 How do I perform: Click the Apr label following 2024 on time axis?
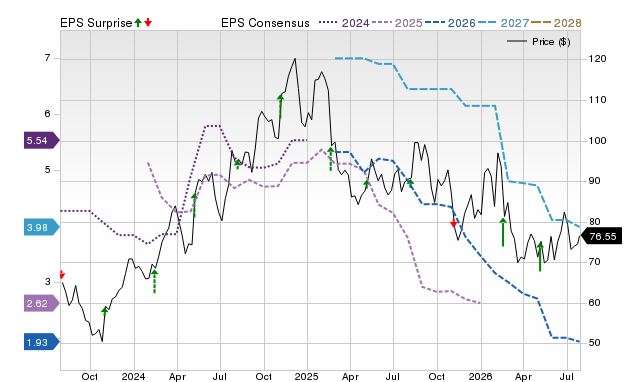(x=177, y=376)
